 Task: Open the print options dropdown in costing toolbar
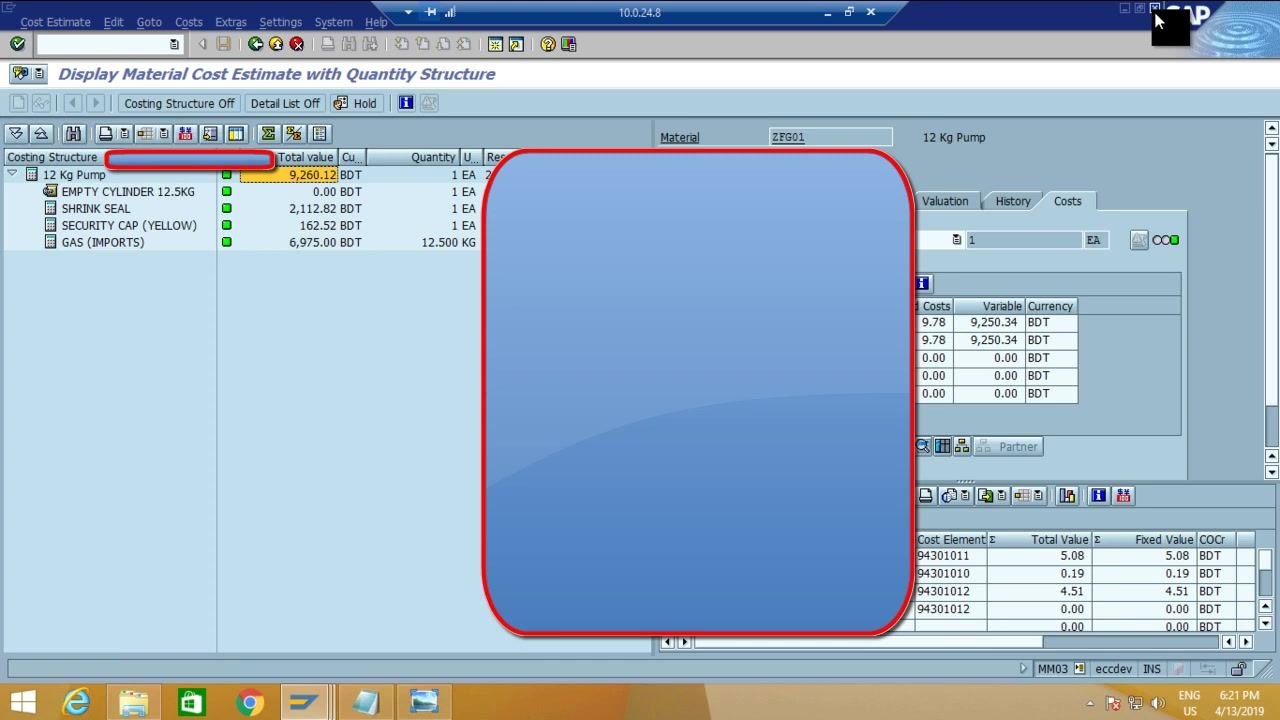tap(124, 134)
